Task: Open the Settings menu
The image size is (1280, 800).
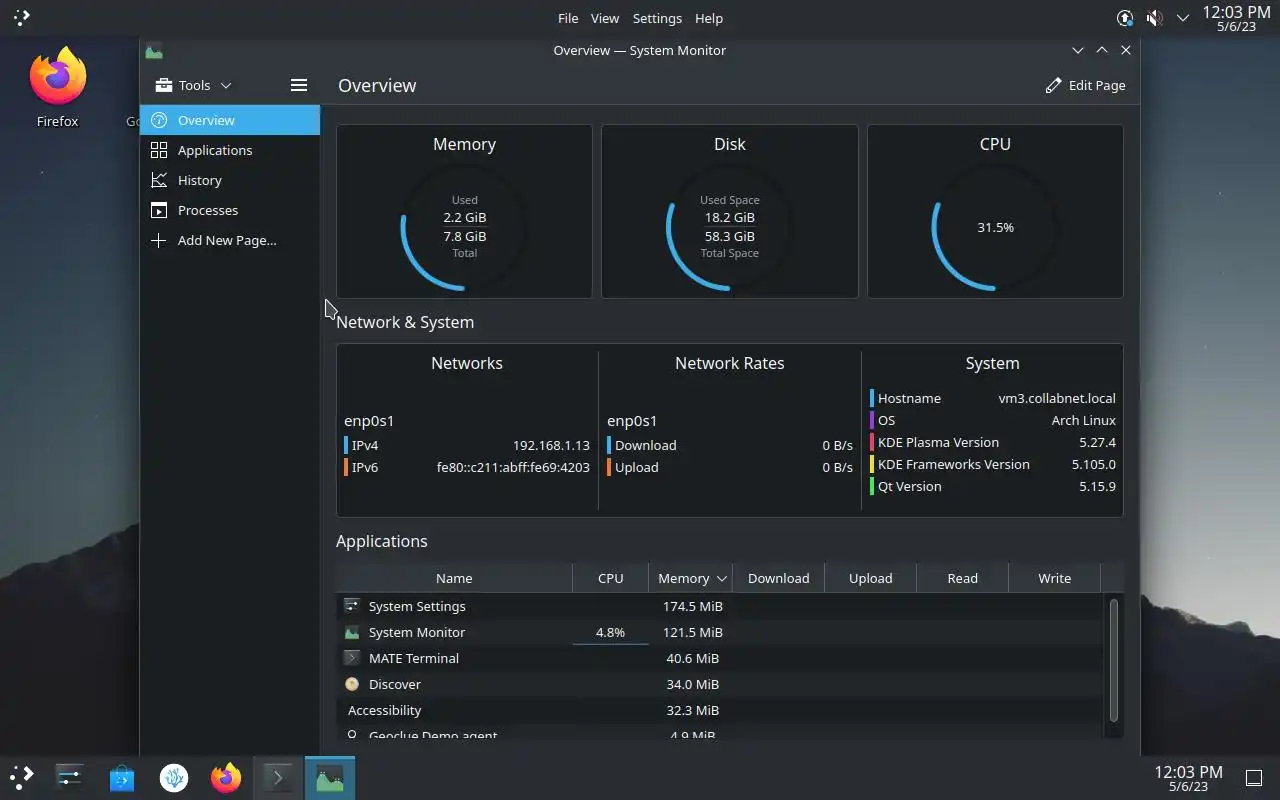Action: [657, 18]
